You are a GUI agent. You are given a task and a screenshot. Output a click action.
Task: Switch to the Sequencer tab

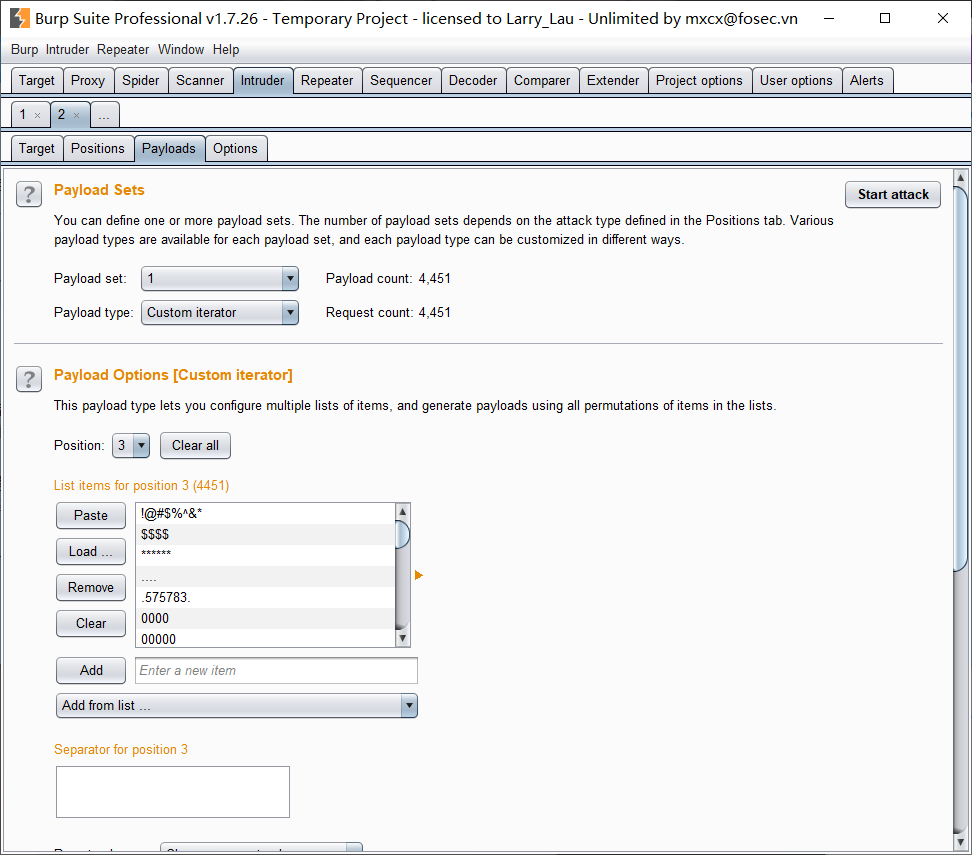401,81
